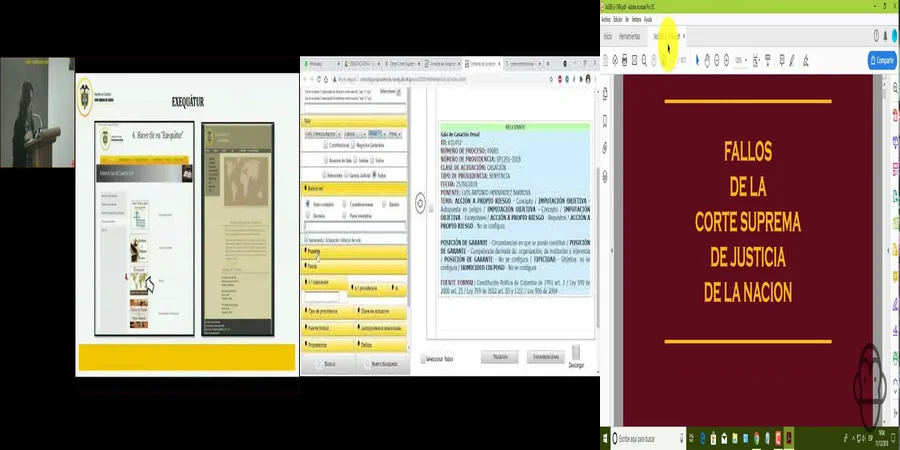The height and width of the screenshot is (450, 900).
Task: Click the Acrobat upload to cloud icon
Action: [615, 60]
